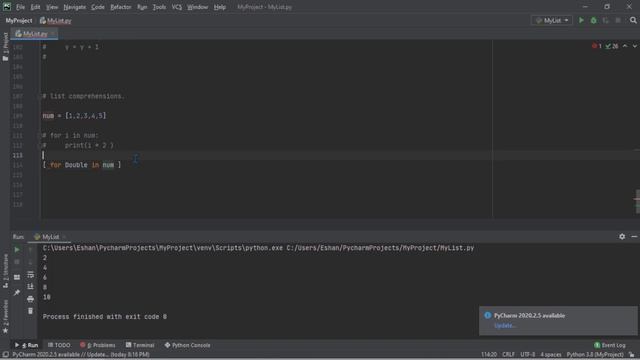
Task: Click the MyList.py path link in console output
Action: pos(380,248)
